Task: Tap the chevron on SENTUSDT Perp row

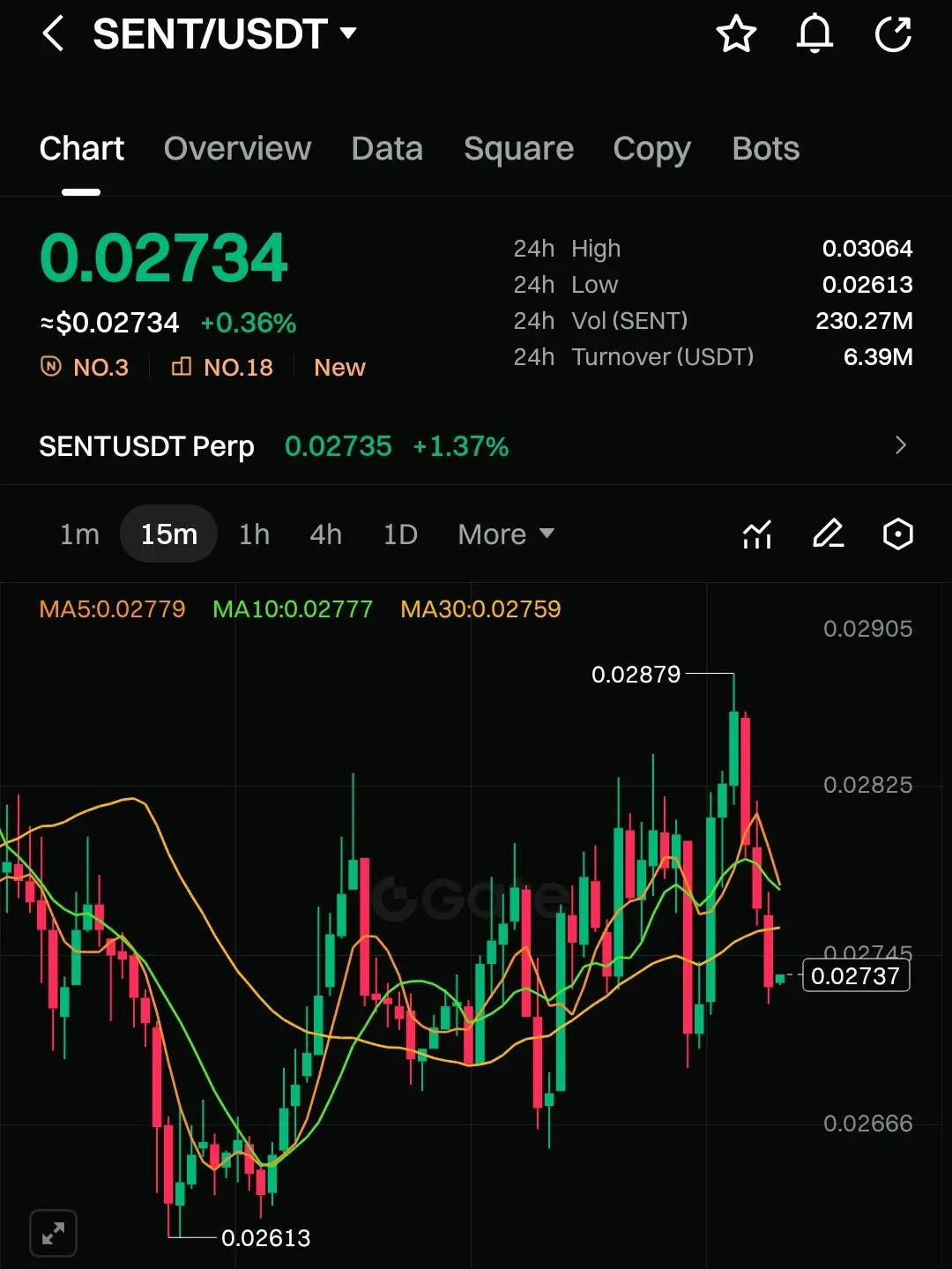Action: tap(900, 445)
